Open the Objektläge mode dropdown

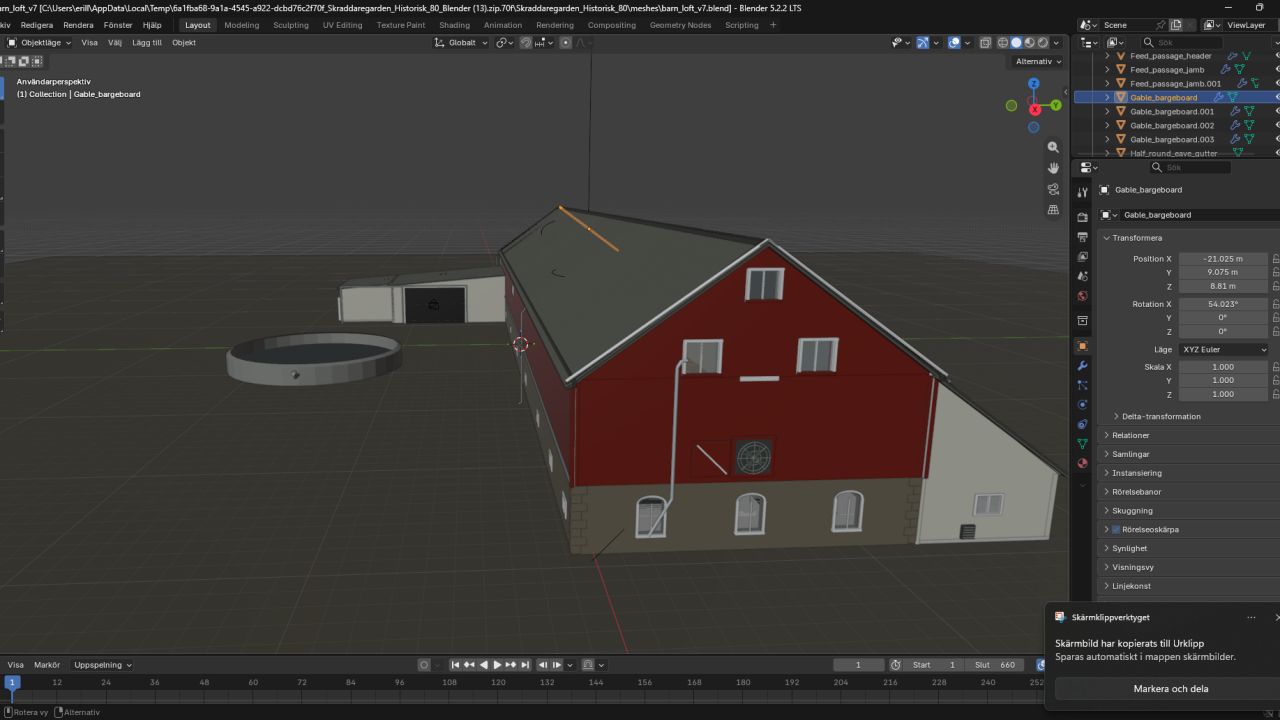[40, 43]
